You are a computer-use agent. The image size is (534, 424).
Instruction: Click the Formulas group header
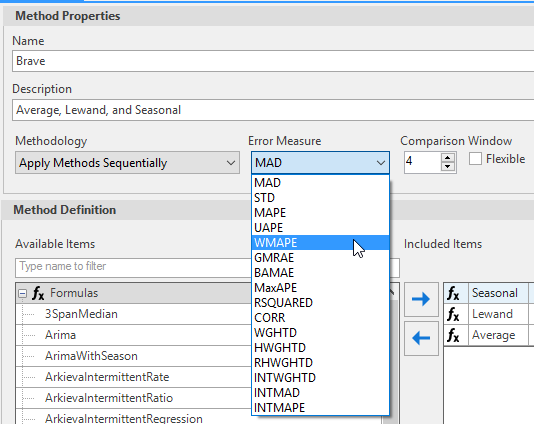[134, 293]
